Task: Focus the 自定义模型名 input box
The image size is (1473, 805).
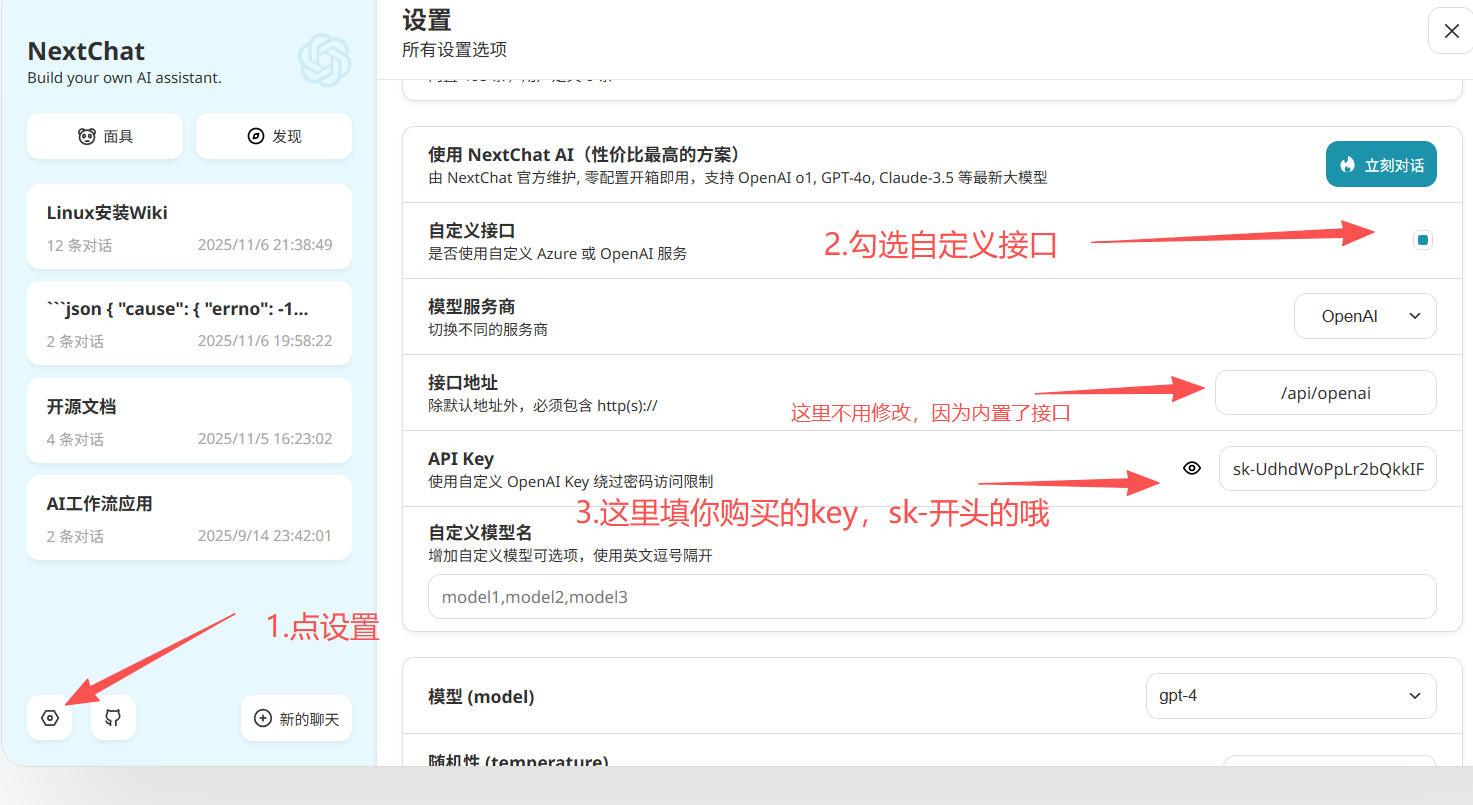Action: (x=931, y=597)
